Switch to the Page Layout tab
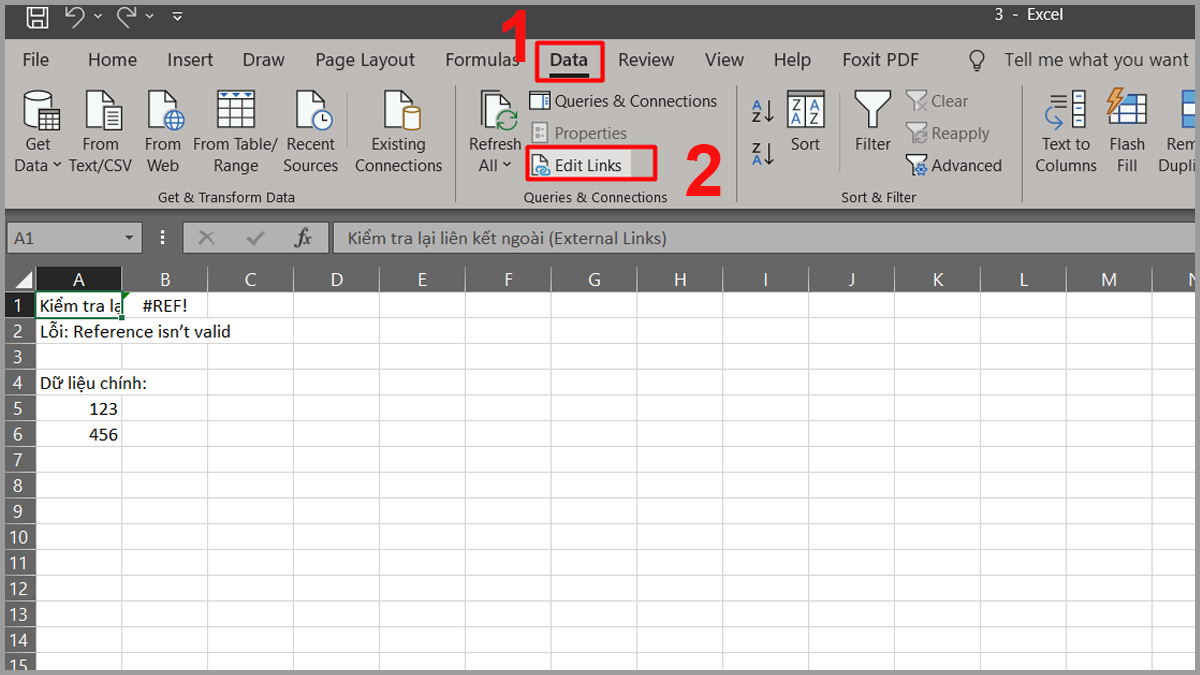The height and width of the screenshot is (675, 1200). (365, 60)
